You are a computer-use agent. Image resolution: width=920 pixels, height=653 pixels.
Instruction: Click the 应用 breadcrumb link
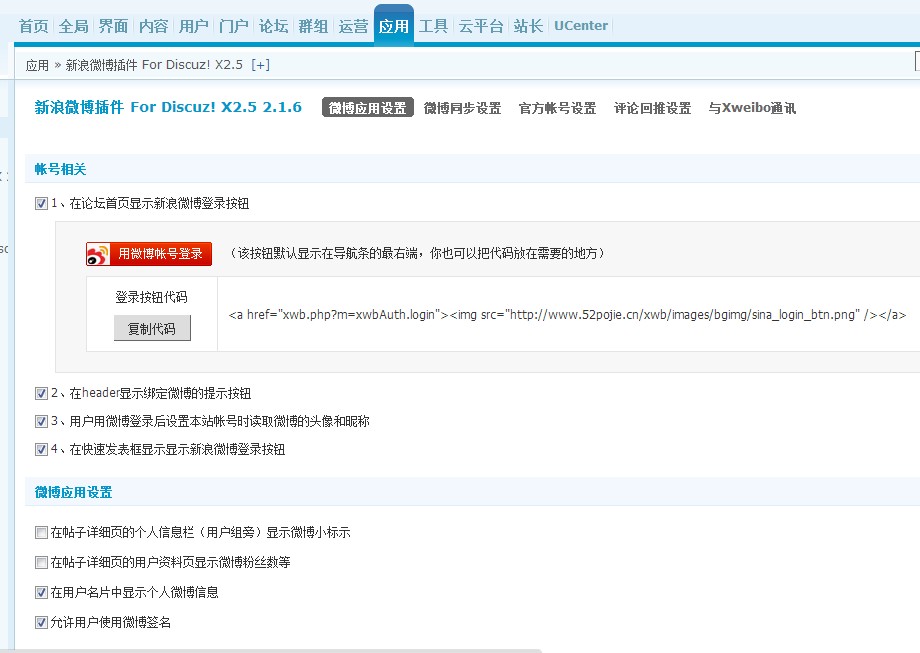[37, 65]
